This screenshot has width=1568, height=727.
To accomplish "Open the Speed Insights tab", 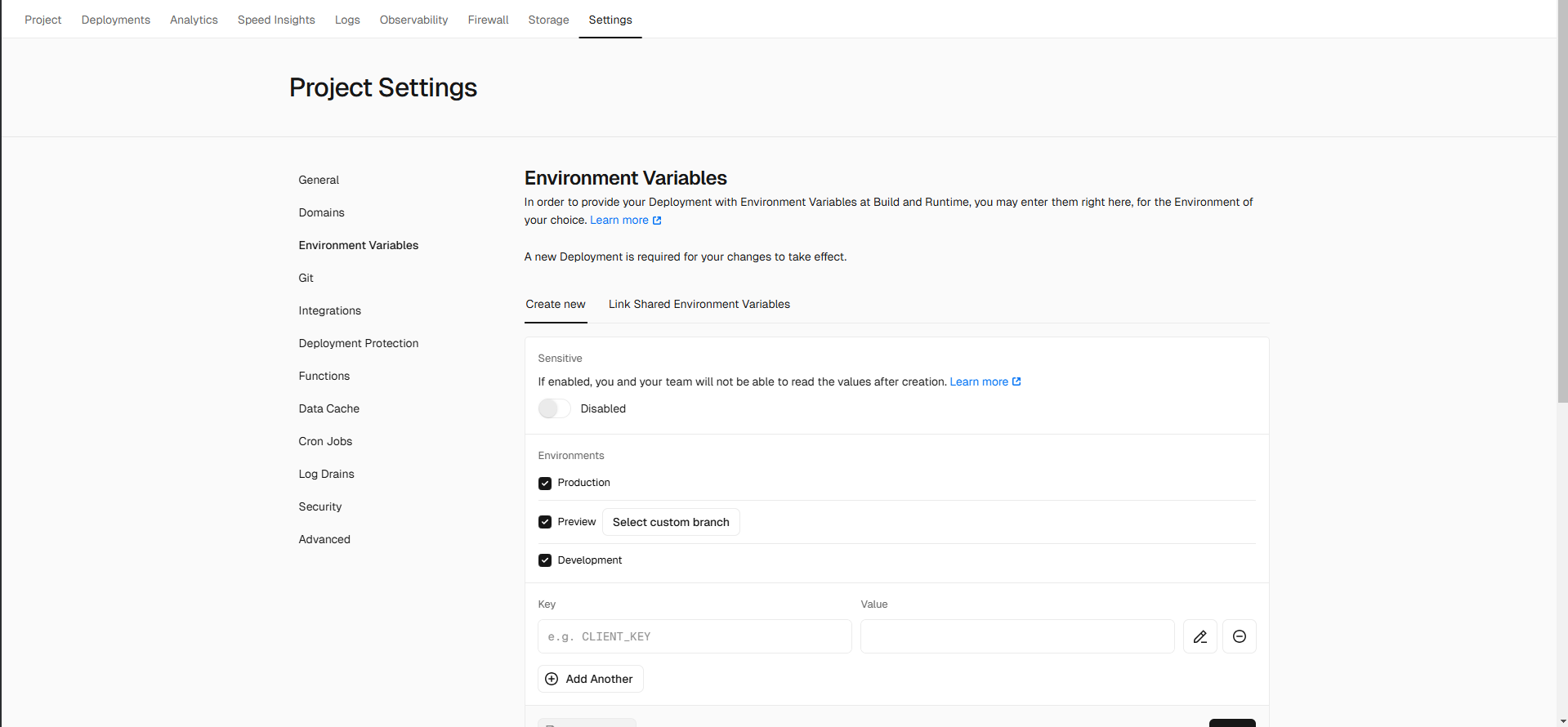I will coord(276,20).
